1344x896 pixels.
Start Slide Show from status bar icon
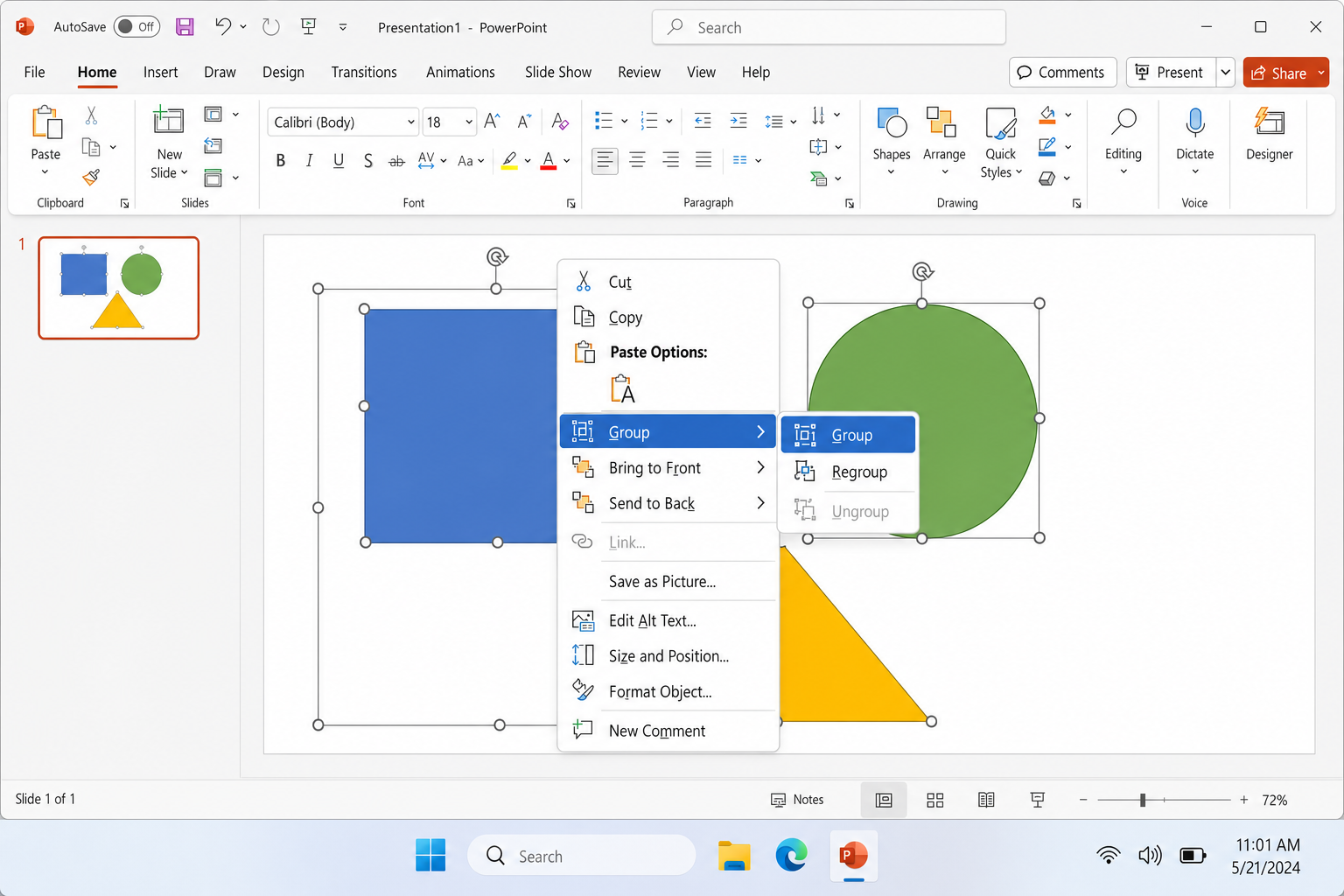(x=1038, y=800)
